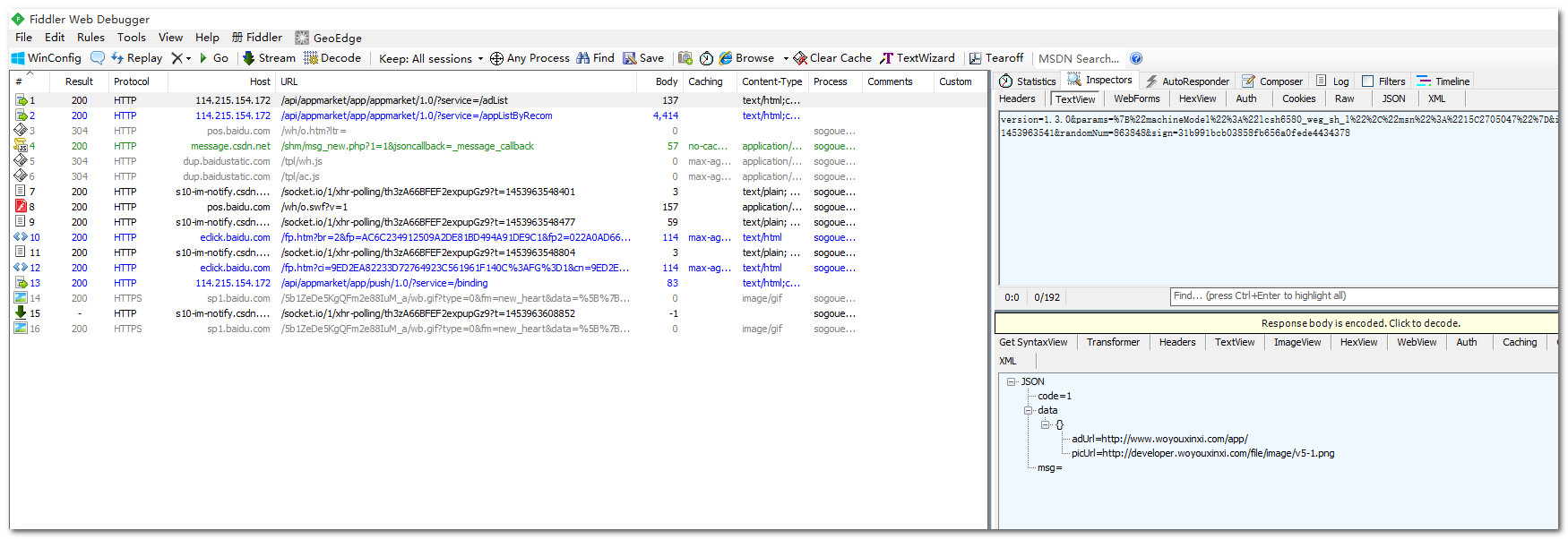Select session 8 pos.baidu.com swf row
The height and width of the screenshot is (539, 1568).
pyautogui.click(x=498, y=207)
